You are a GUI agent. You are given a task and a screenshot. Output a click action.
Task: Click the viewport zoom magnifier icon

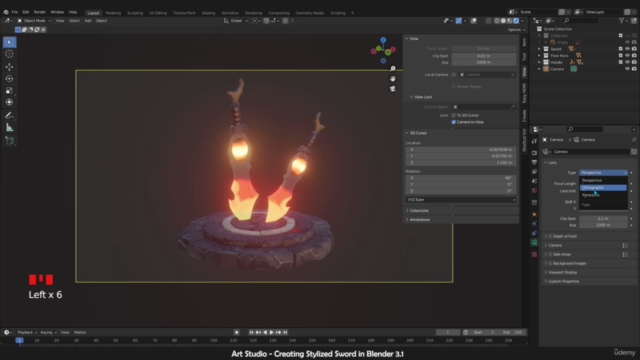[x=393, y=69]
